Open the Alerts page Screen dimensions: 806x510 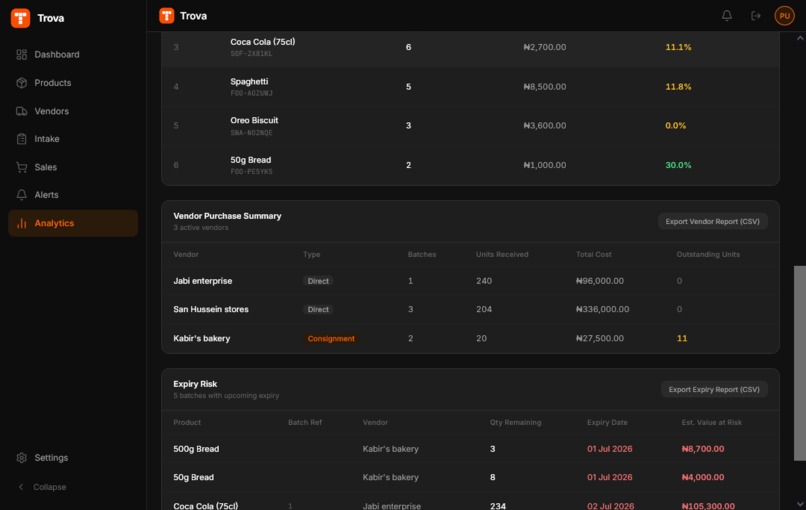73,195
